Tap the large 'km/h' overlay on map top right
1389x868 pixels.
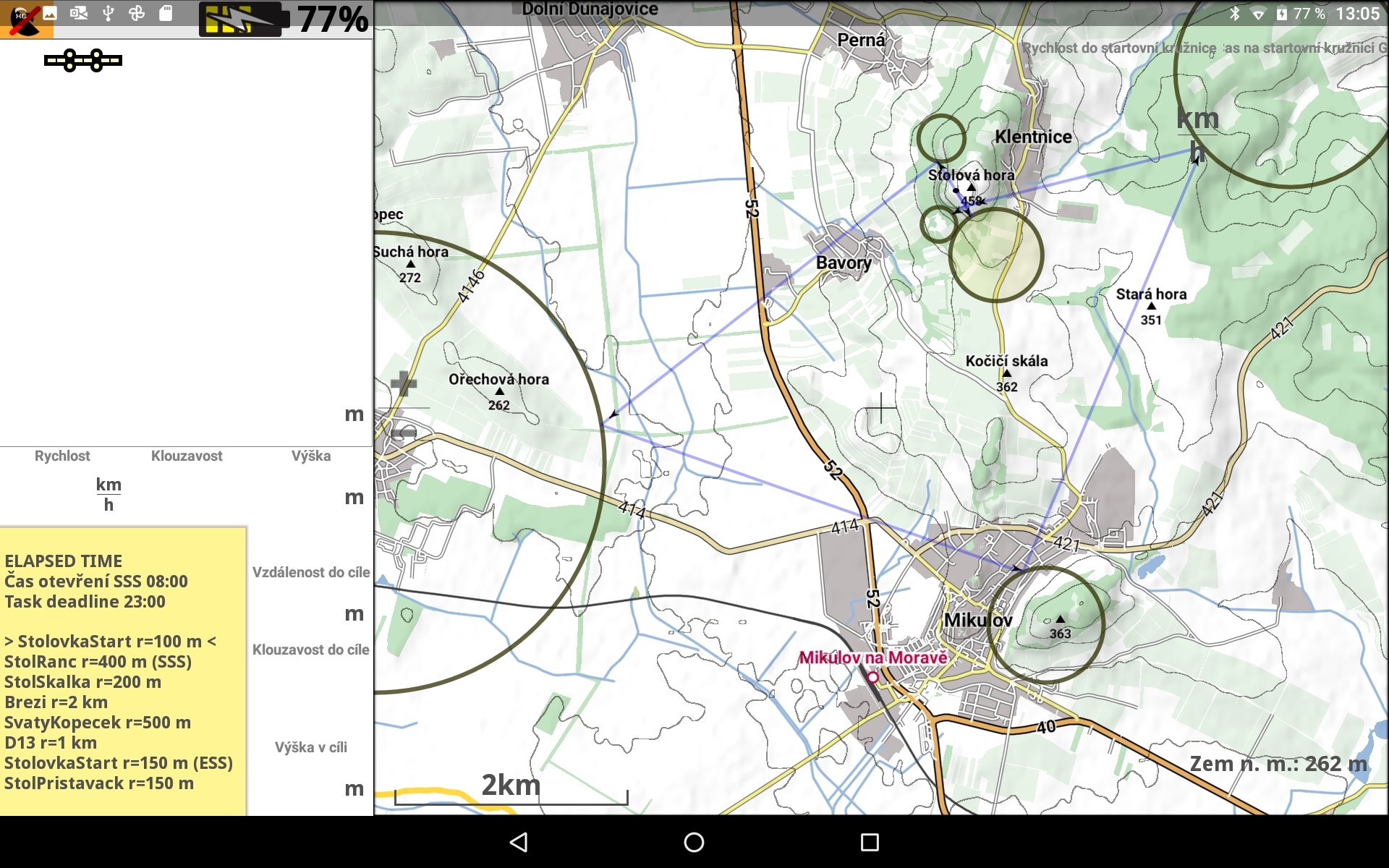tap(1197, 135)
